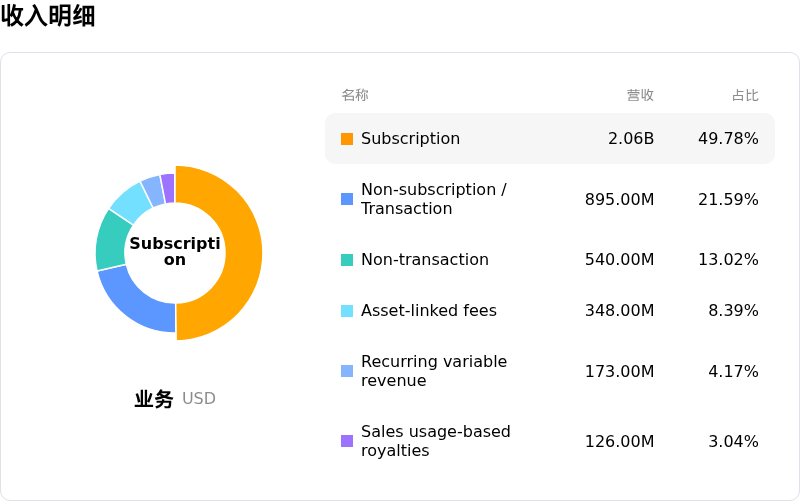Click the 业务 USD chart label
The height and width of the screenshot is (501, 800).
click(x=174, y=398)
